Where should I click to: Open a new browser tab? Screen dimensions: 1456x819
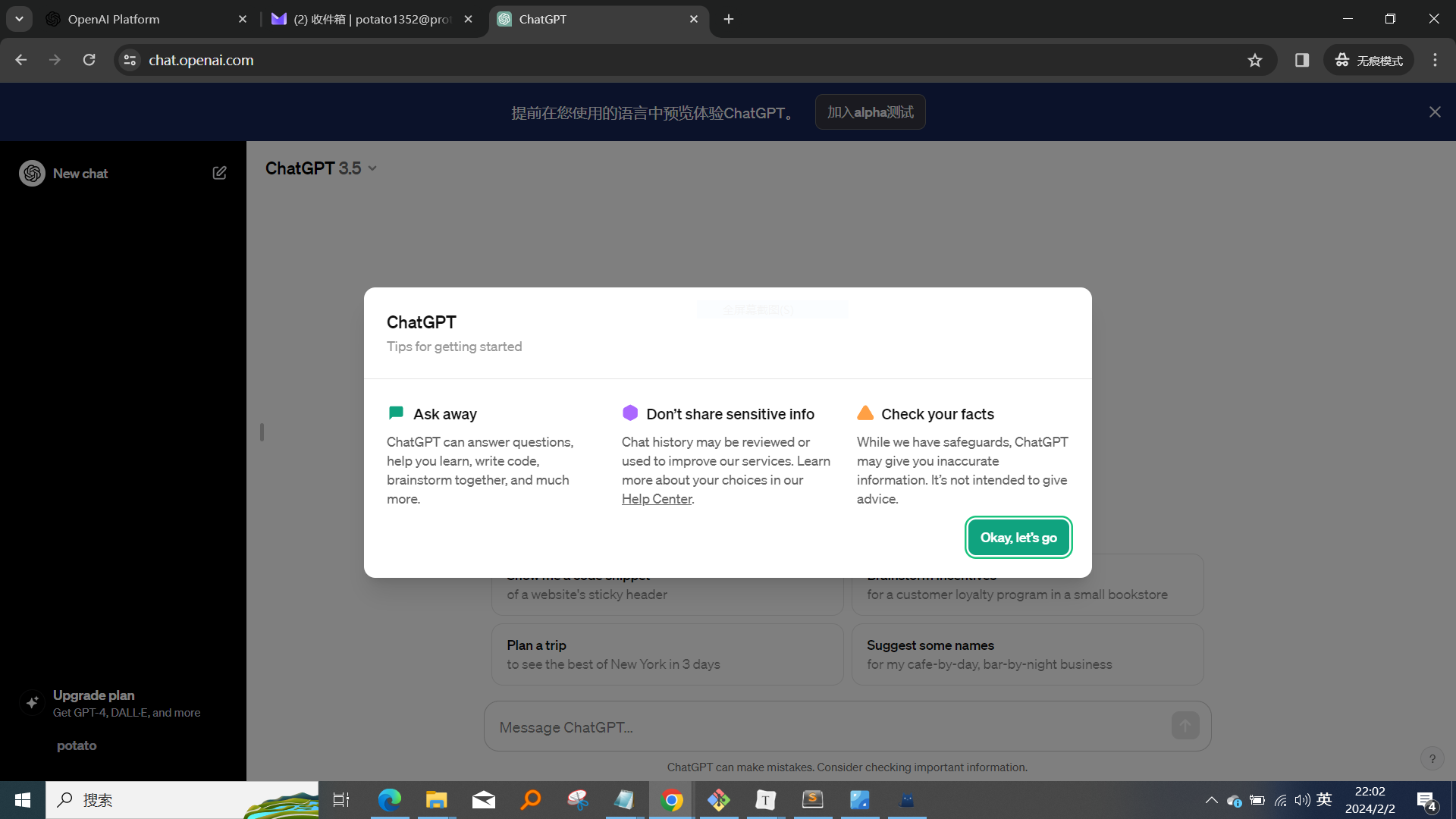(729, 19)
